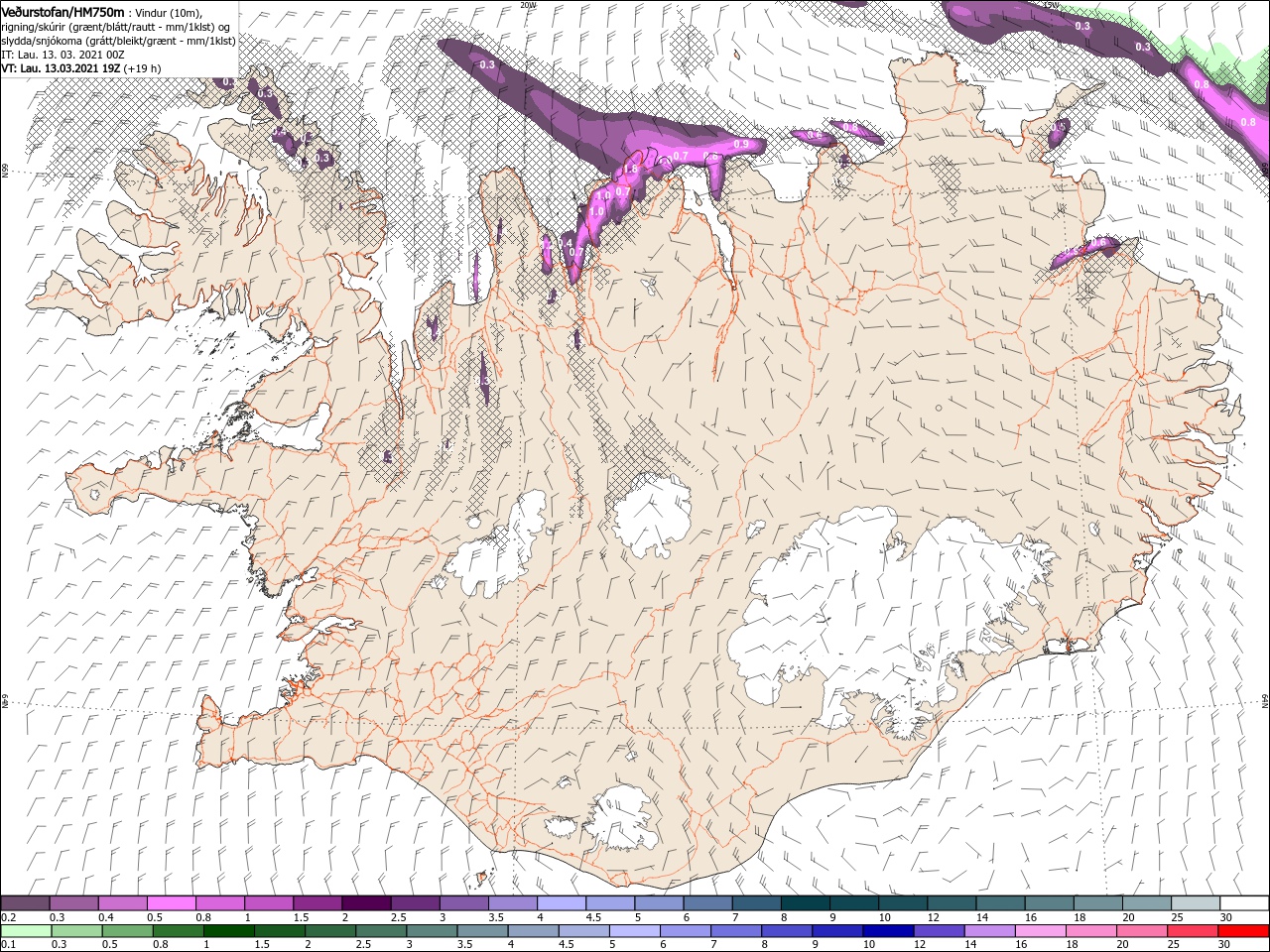The height and width of the screenshot is (952, 1270).
Task: Select upper legend swatch starting at 0.2
Action: [x=25, y=903]
